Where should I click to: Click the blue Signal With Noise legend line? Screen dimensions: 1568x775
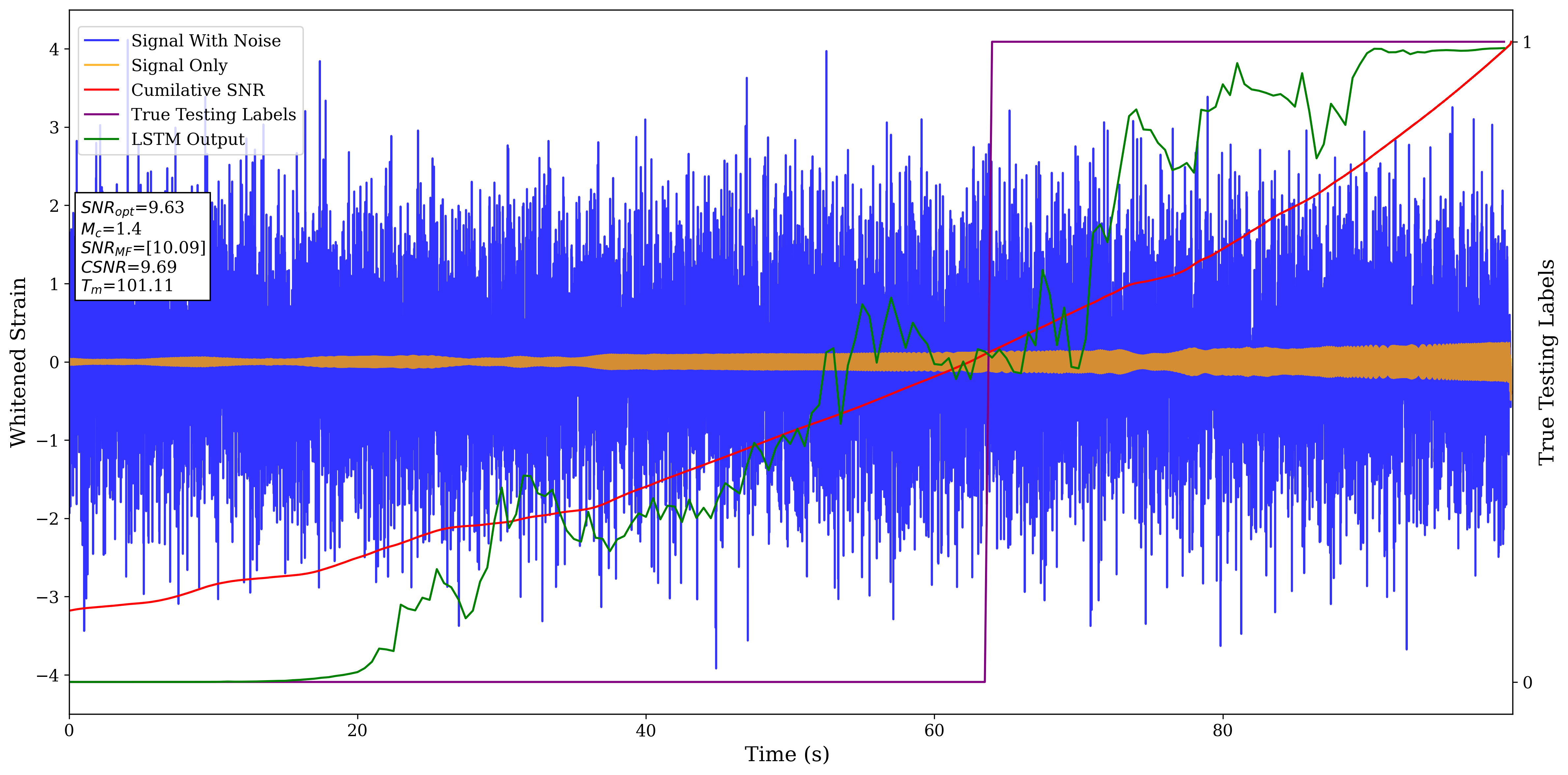(101, 41)
